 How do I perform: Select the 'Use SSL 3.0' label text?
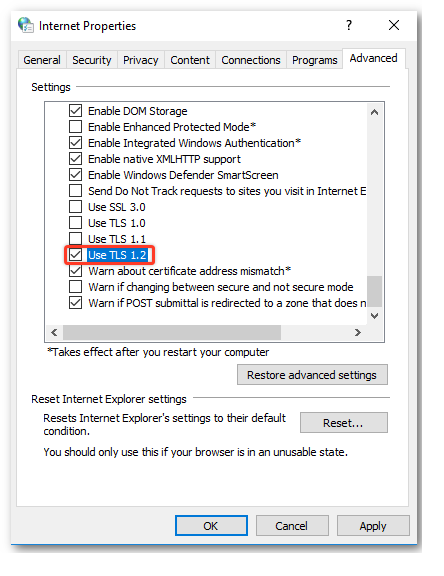[117, 207]
